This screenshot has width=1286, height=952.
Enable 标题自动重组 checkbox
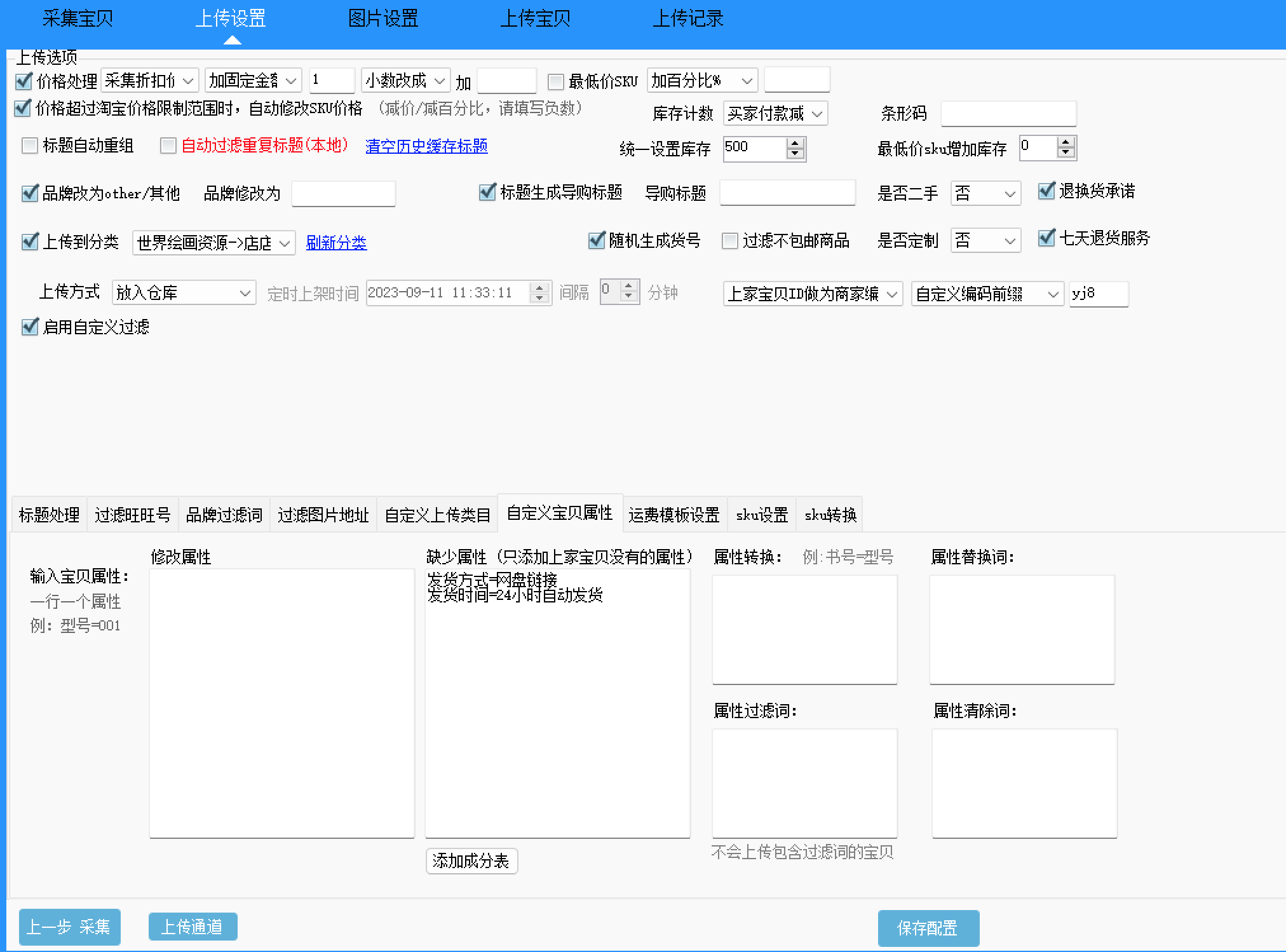[30, 146]
